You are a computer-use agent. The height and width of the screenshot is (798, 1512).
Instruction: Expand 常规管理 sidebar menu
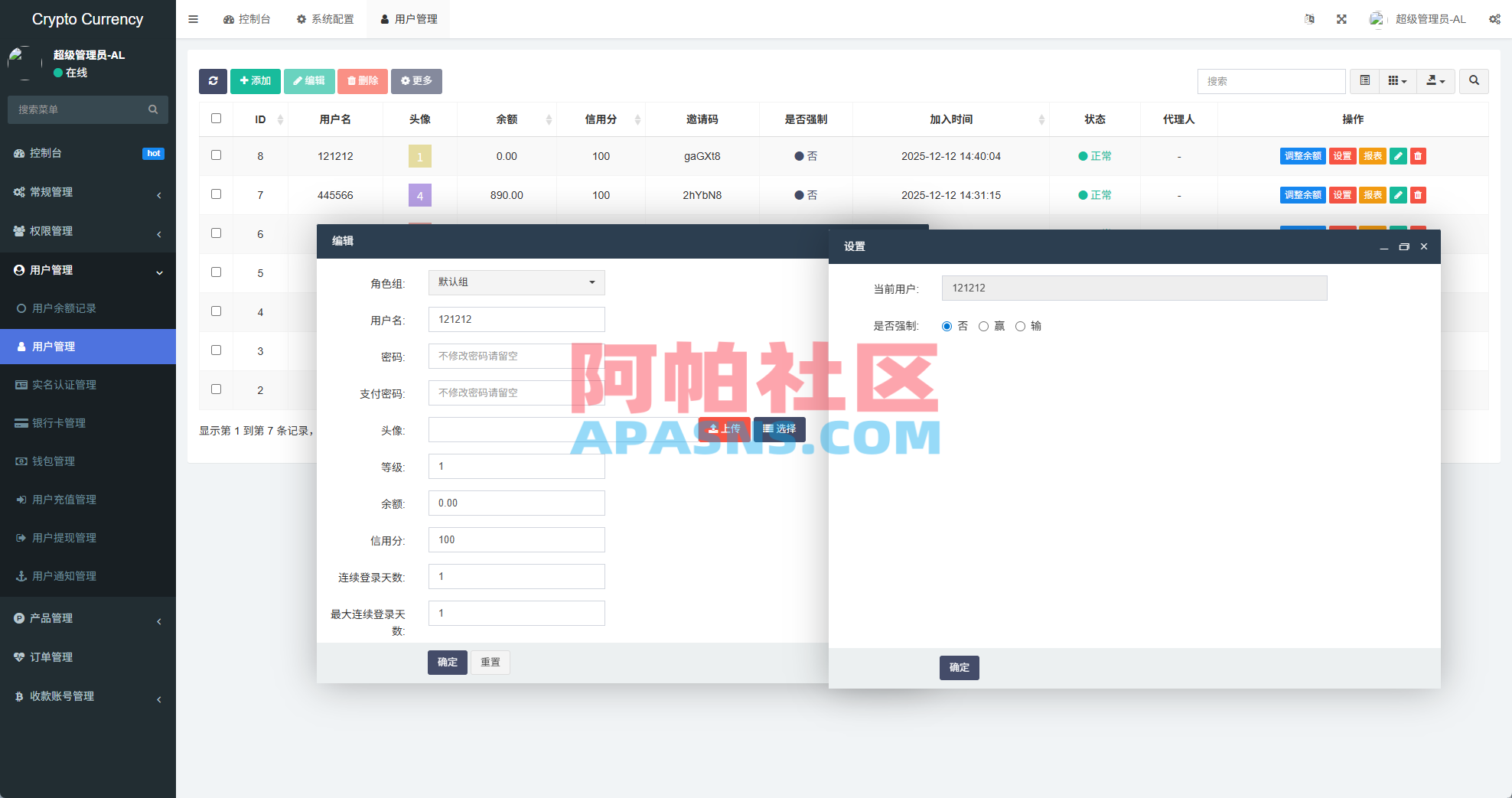(88, 192)
